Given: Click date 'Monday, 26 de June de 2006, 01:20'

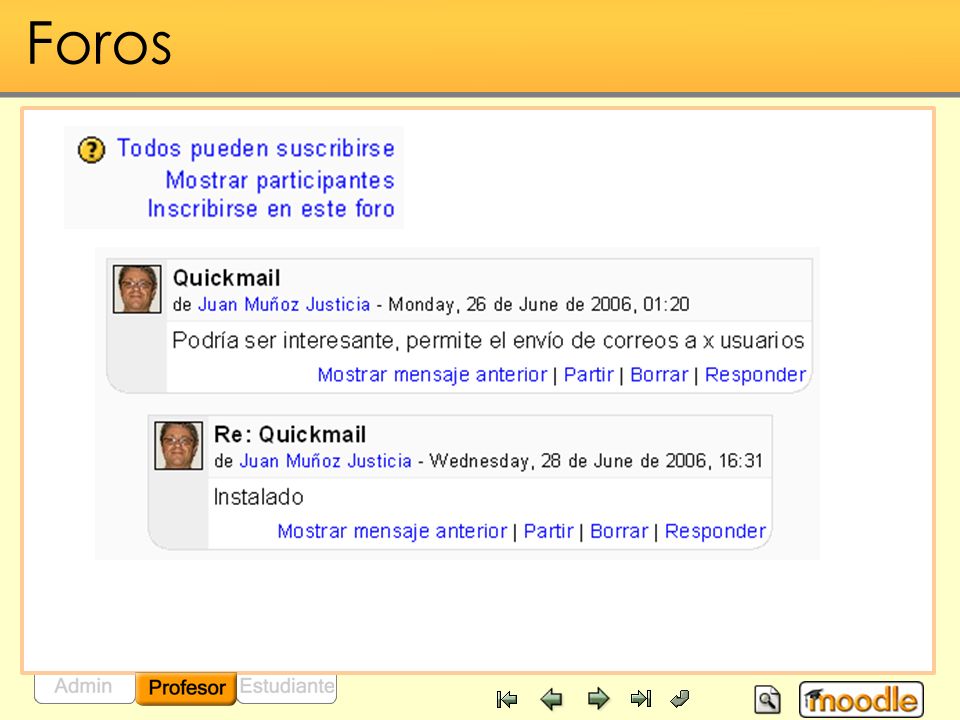Looking at the screenshot, I should (539, 305).
